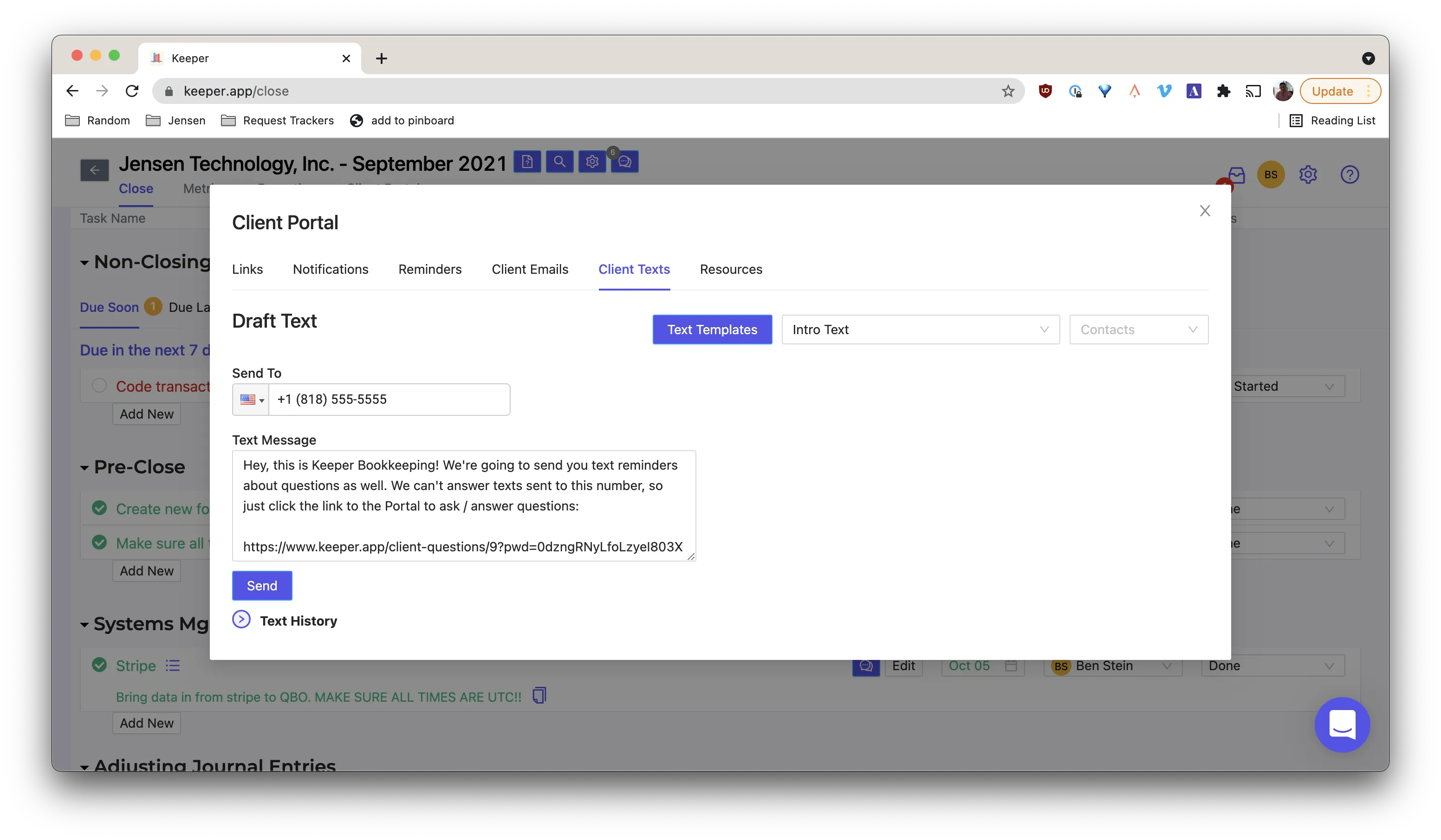This screenshot has width=1441, height=840.
Task: Open the settings gear beside the BS avatar
Action: point(1308,174)
